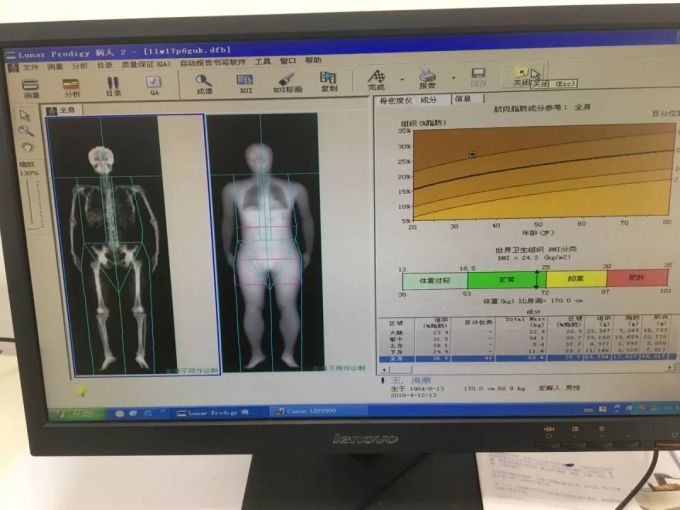Click the 测量 (Measure) toolbar icon
This screenshot has width=680, height=510.
tap(30, 88)
